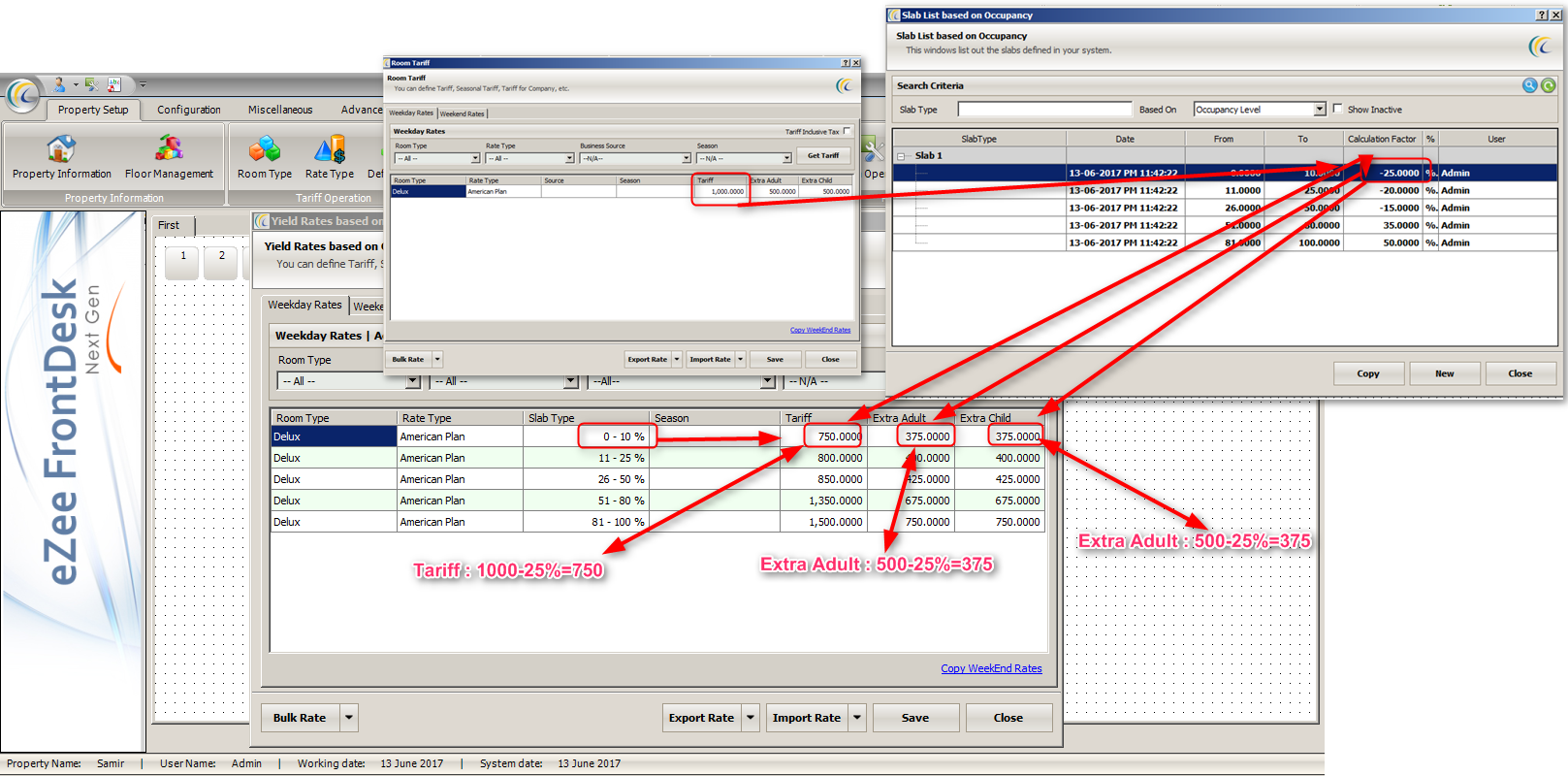Expand the Bulk Rate arrow in Yield Rates window

[x=349, y=718]
